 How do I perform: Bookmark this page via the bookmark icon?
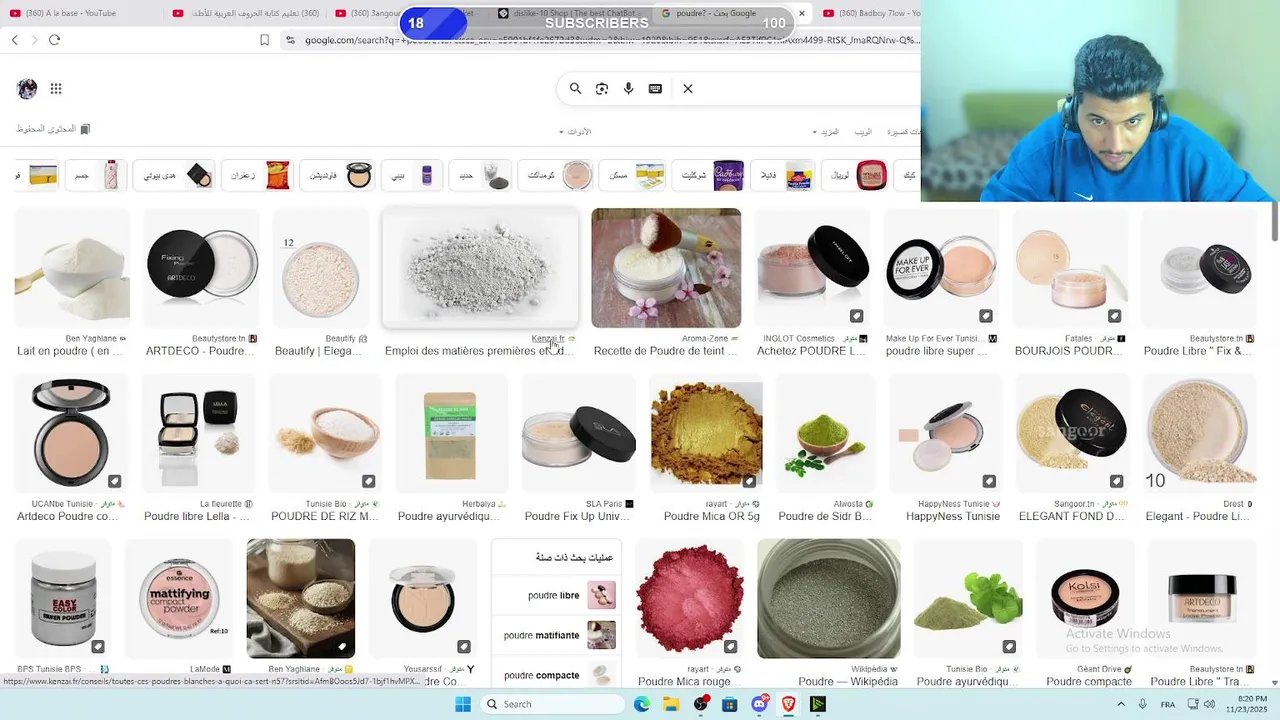pos(264,40)
